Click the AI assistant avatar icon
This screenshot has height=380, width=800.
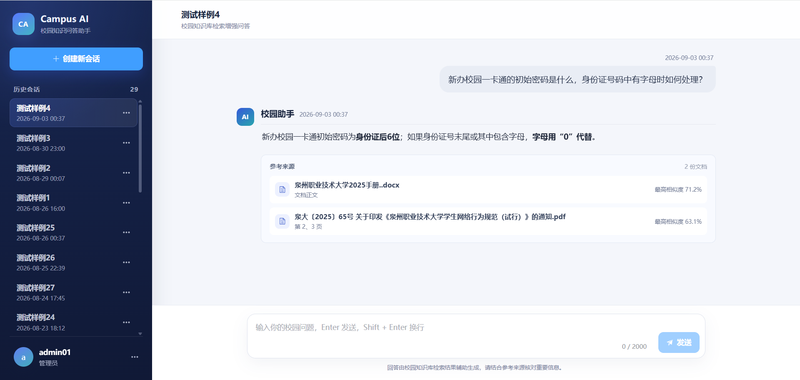click(x=245, y=117)
